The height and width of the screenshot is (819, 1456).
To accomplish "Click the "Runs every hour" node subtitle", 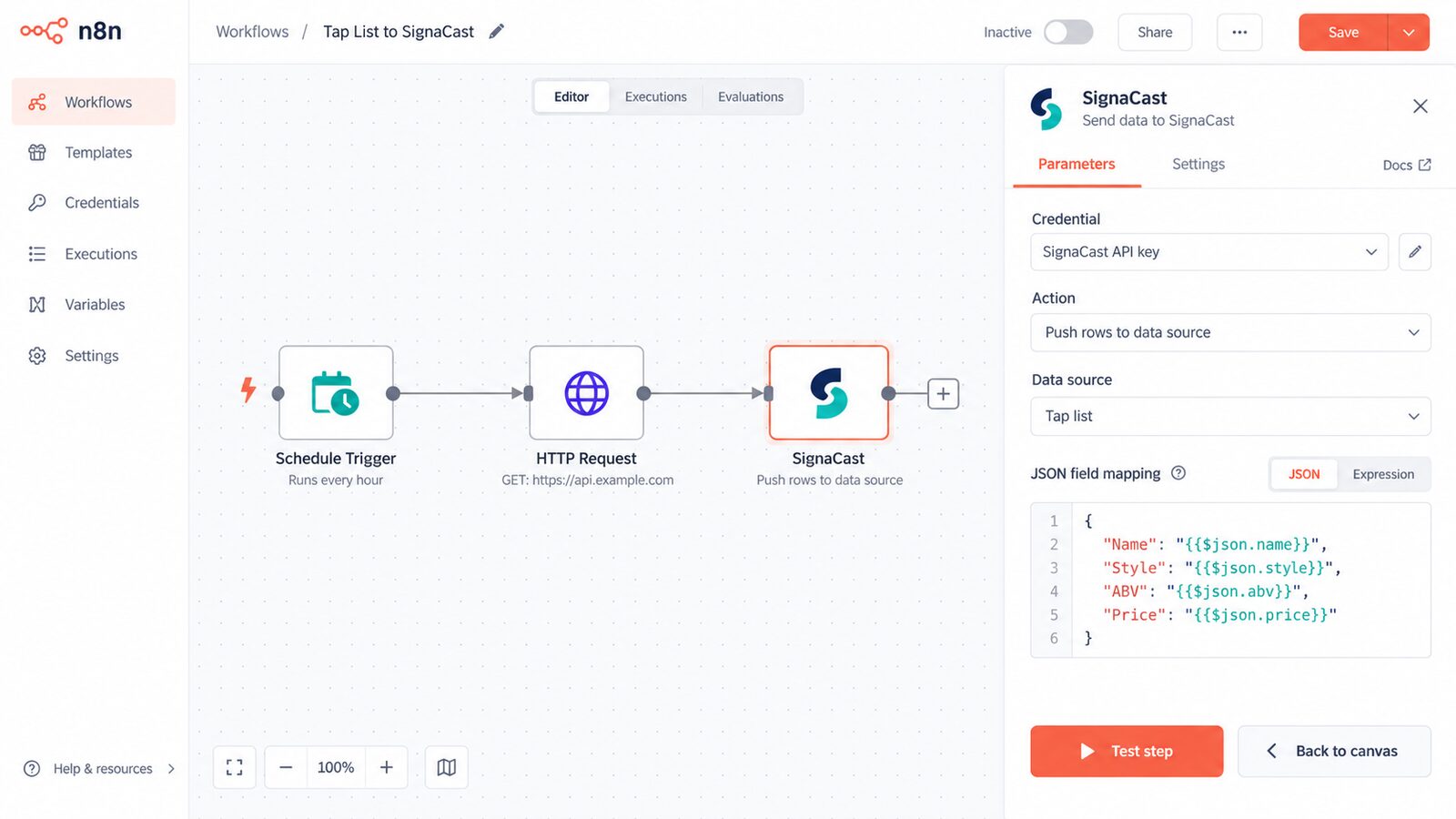I will 336,480.
